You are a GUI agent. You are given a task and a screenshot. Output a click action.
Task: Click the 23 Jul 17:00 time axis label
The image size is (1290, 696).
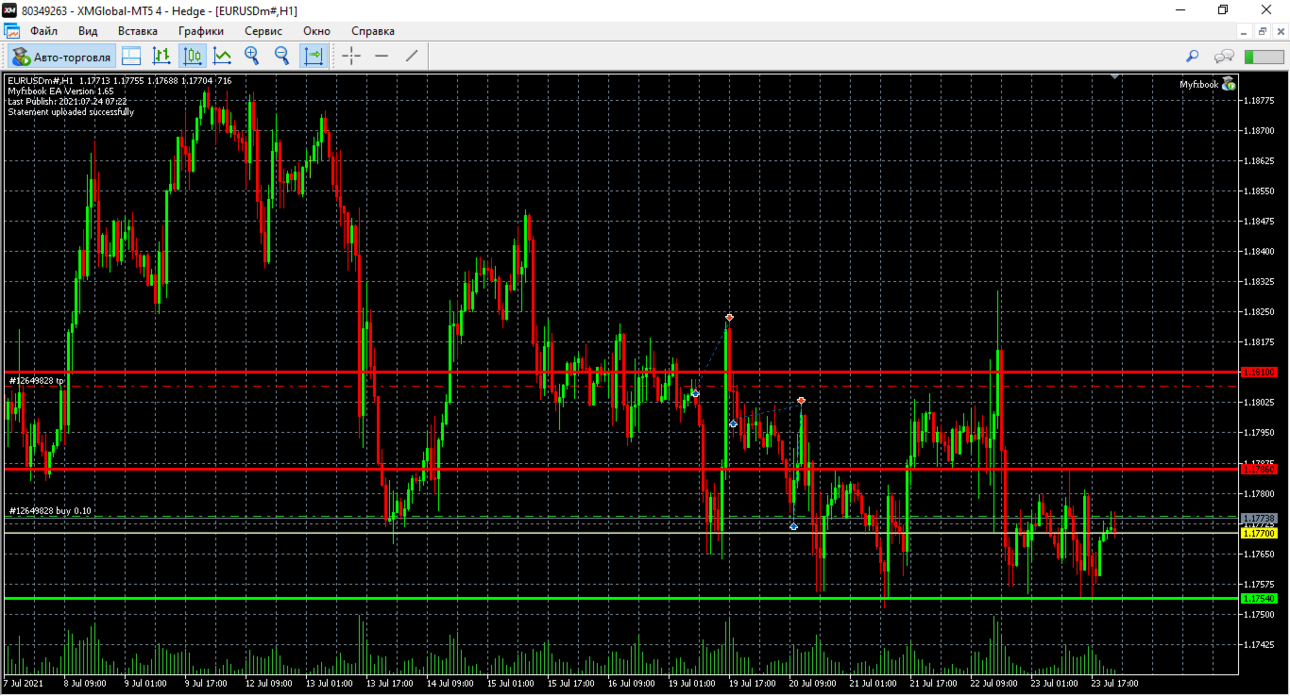point(1113,684)
